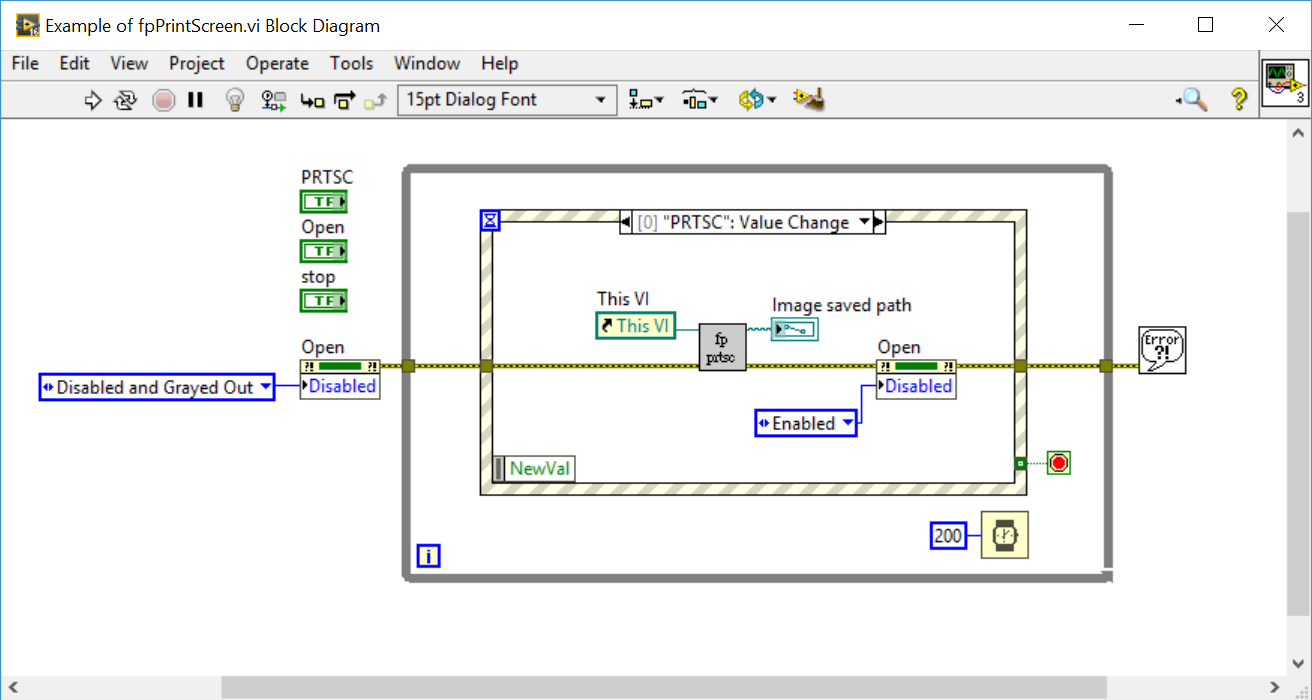This screenshot has height=700, width=1312.
Task: Select the Simple Error Handler node
Action: pos(1161,349)
